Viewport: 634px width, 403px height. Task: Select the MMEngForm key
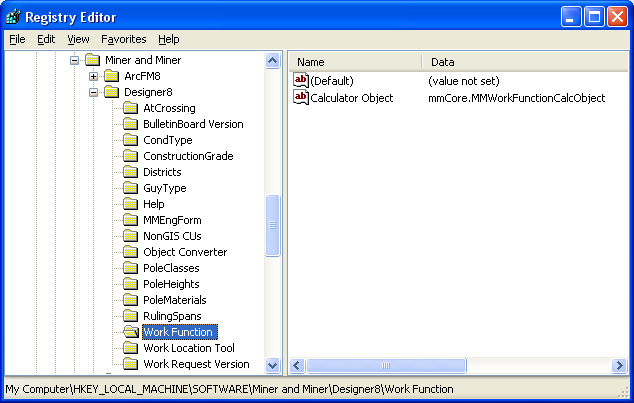click(172, 220)
